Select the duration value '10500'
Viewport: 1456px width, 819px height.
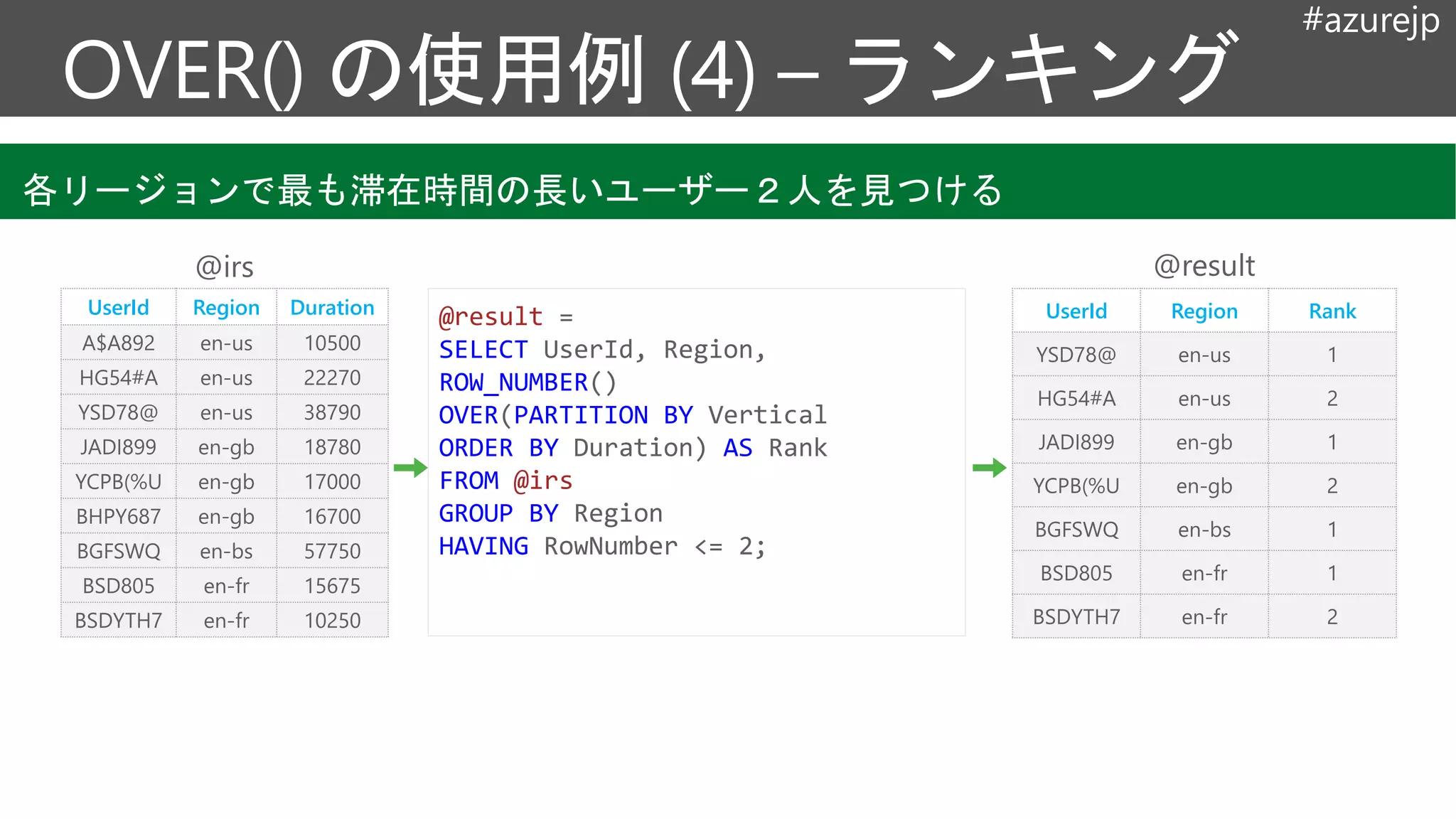[332, 343]
